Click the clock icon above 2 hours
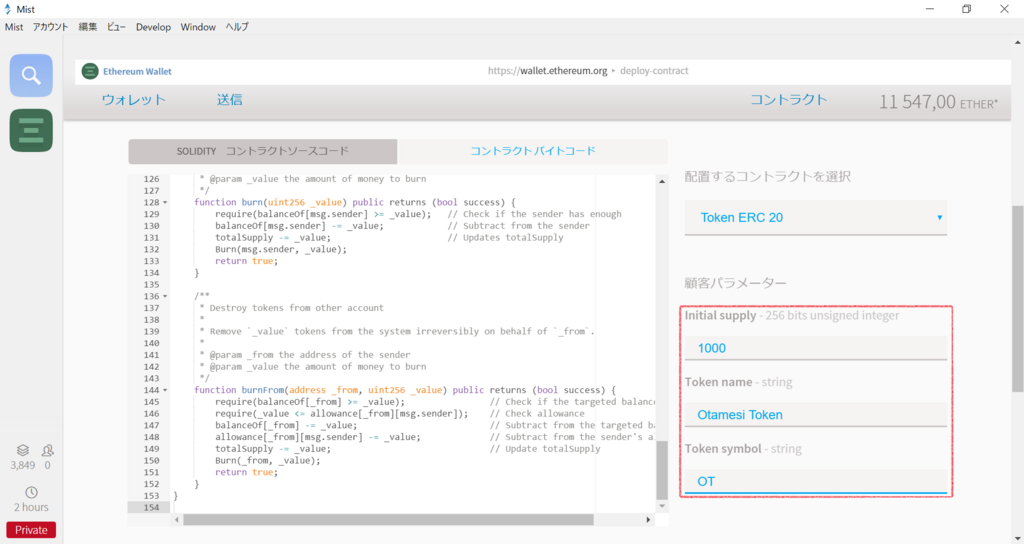The image size is (1024, 544). point(31,492)
